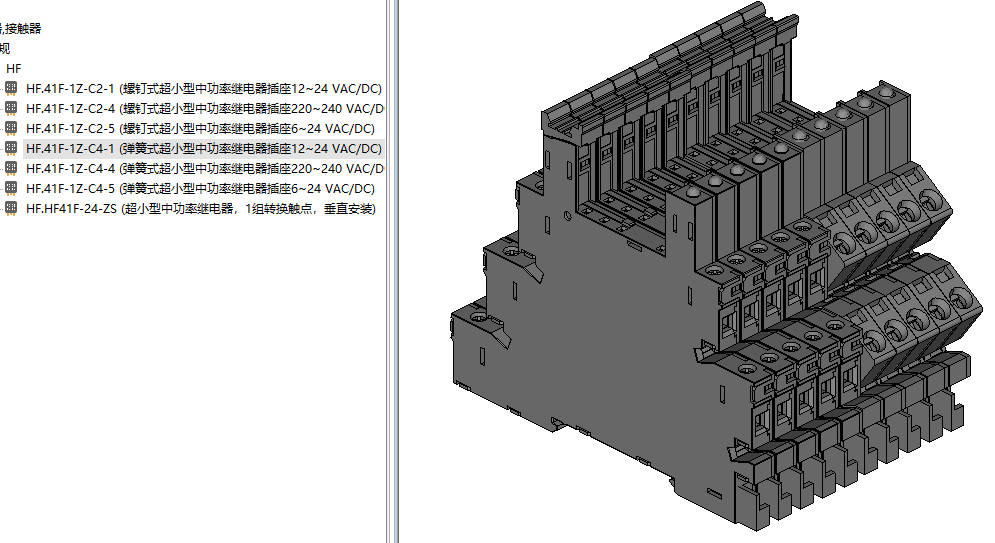Select highlighted HF.41F-1Z-C4-1 spring-type socket row
The height and width of the screenshot is (543, 995).
(x=204, y=148)
